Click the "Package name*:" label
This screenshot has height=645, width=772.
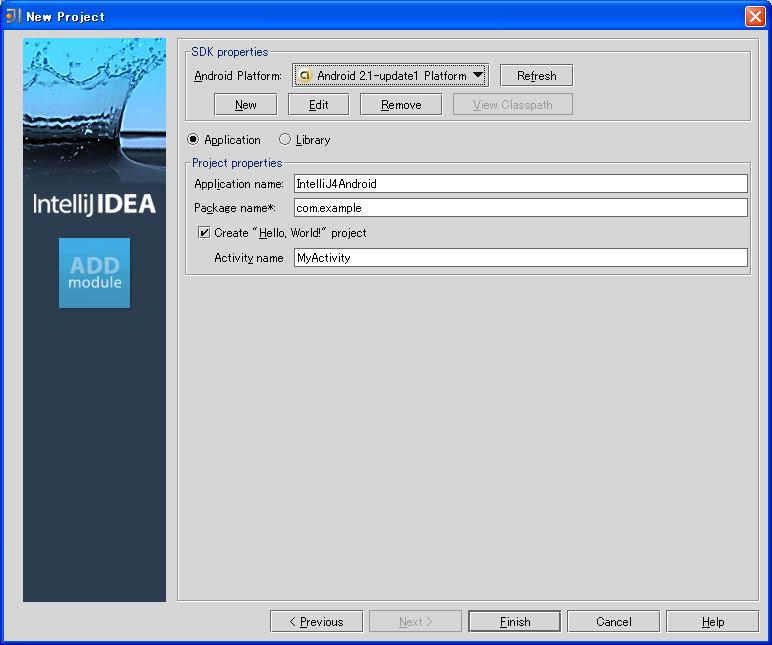pos(234,208)
